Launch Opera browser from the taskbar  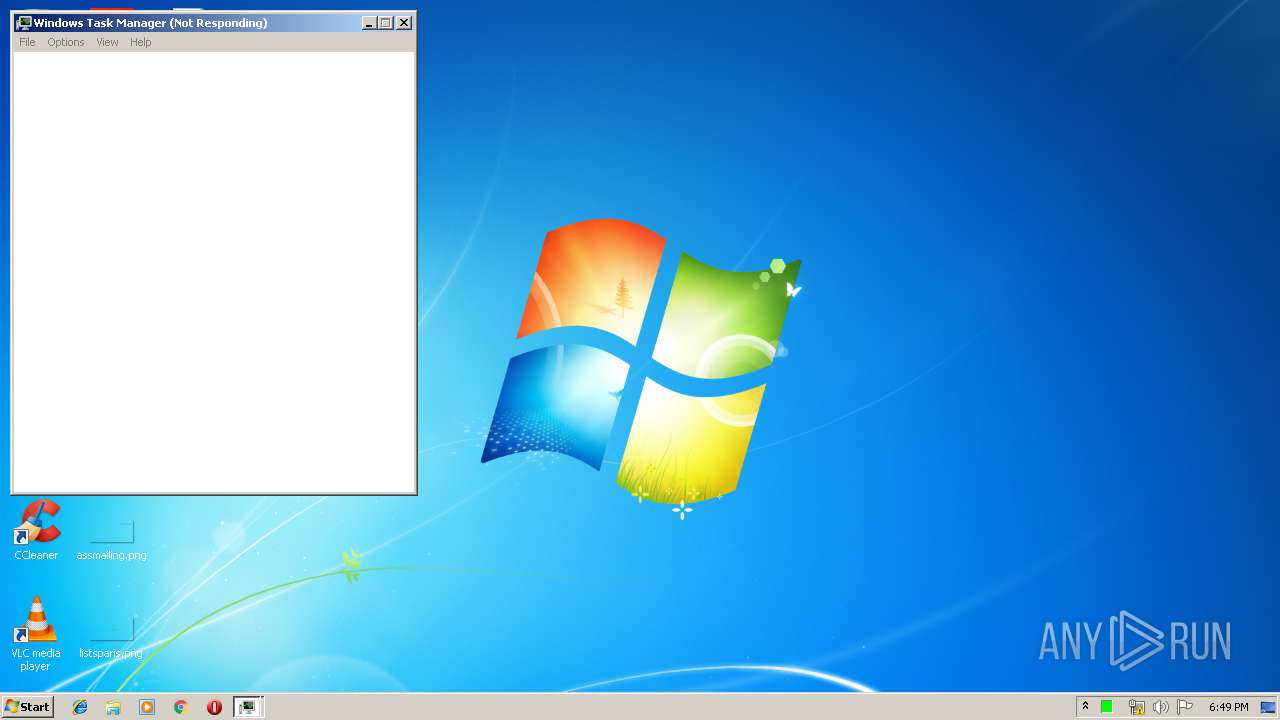click(x=214, y=707)
